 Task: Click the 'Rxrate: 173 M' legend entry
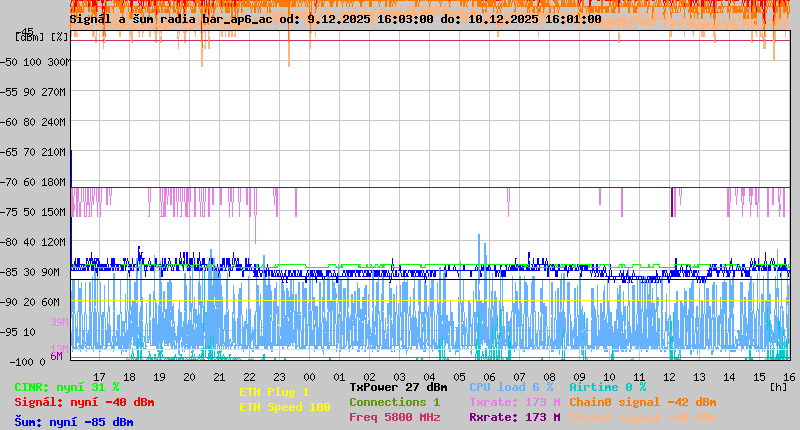coord(515,417)
